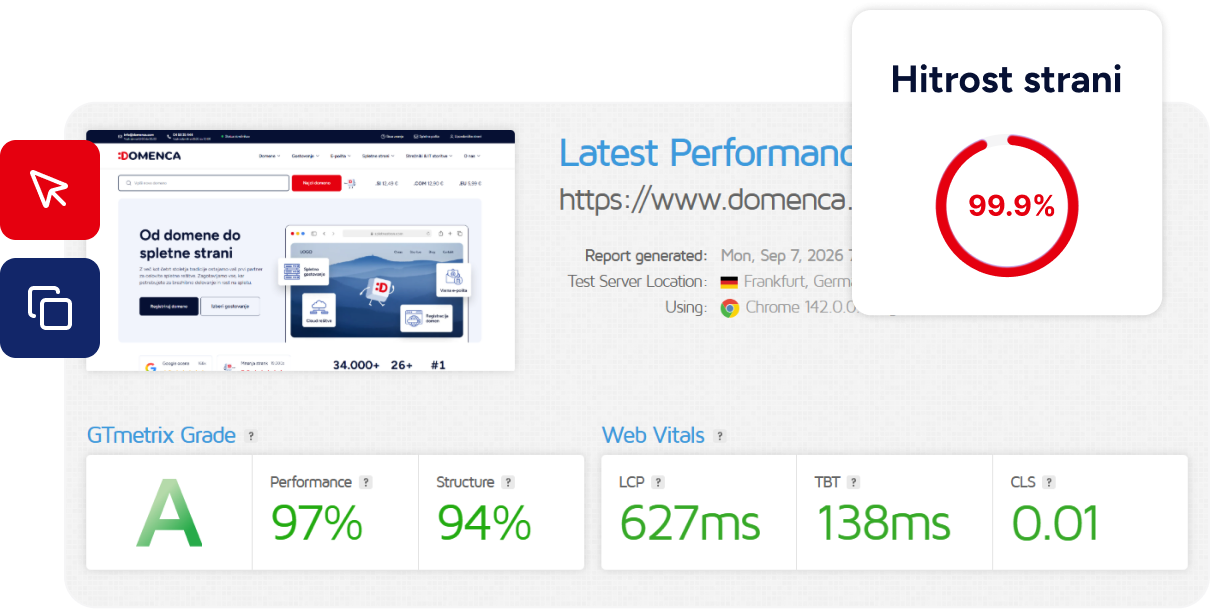Click the "Hitrost strani" heading
Screen dimensions: 1211x611
click(x=1007, y=79)
